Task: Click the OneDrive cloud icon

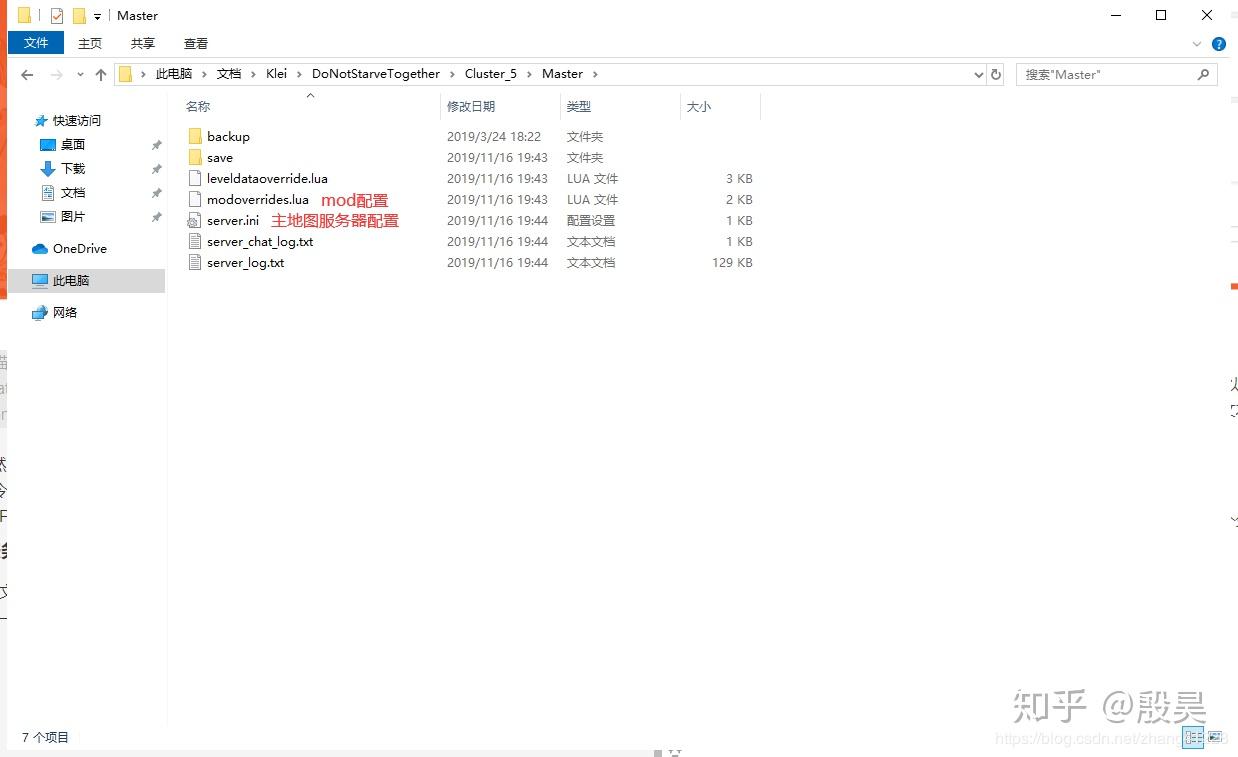Action: point(40,248)
